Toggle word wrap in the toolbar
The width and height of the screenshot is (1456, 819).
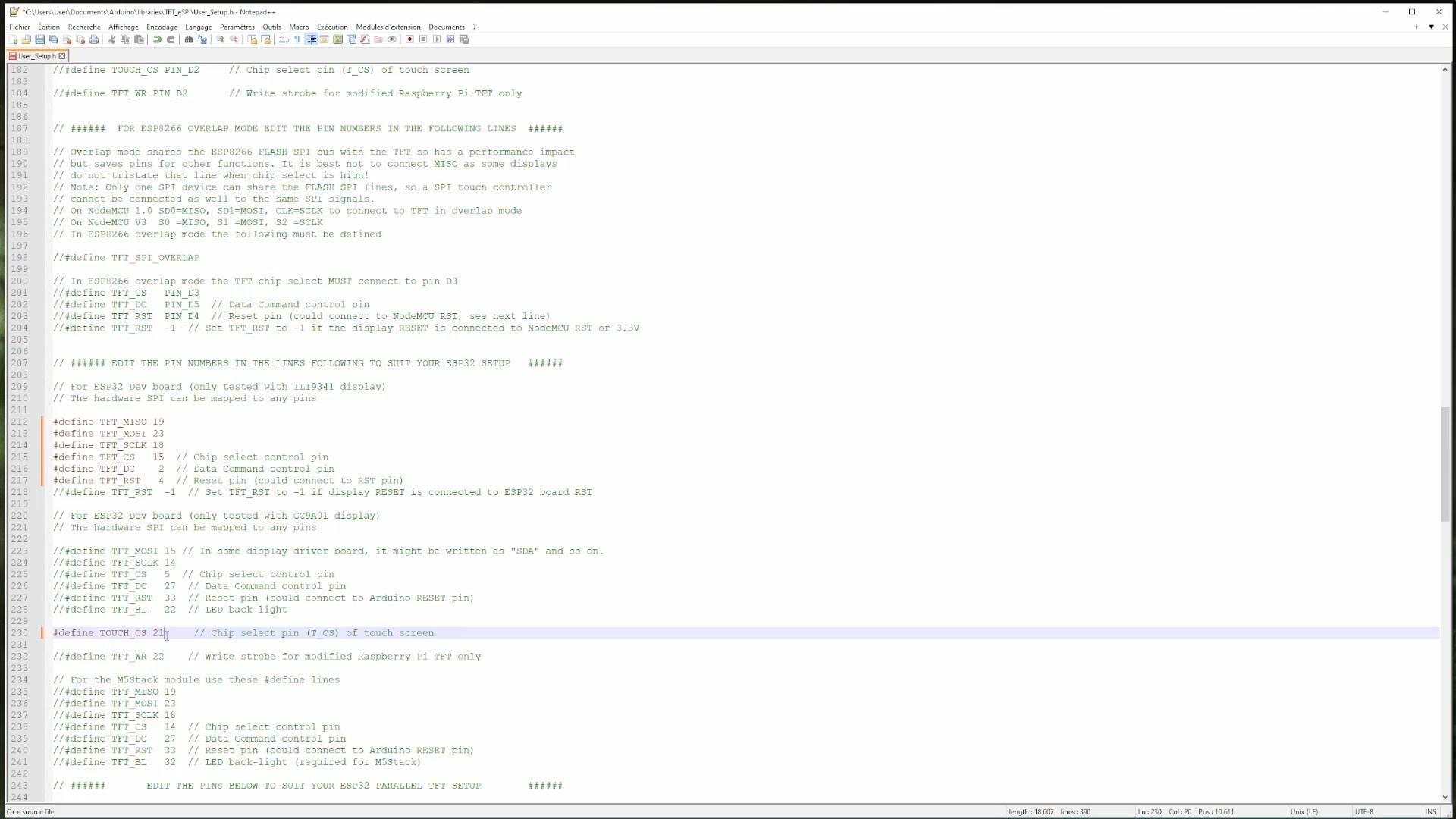pos(284,39)
